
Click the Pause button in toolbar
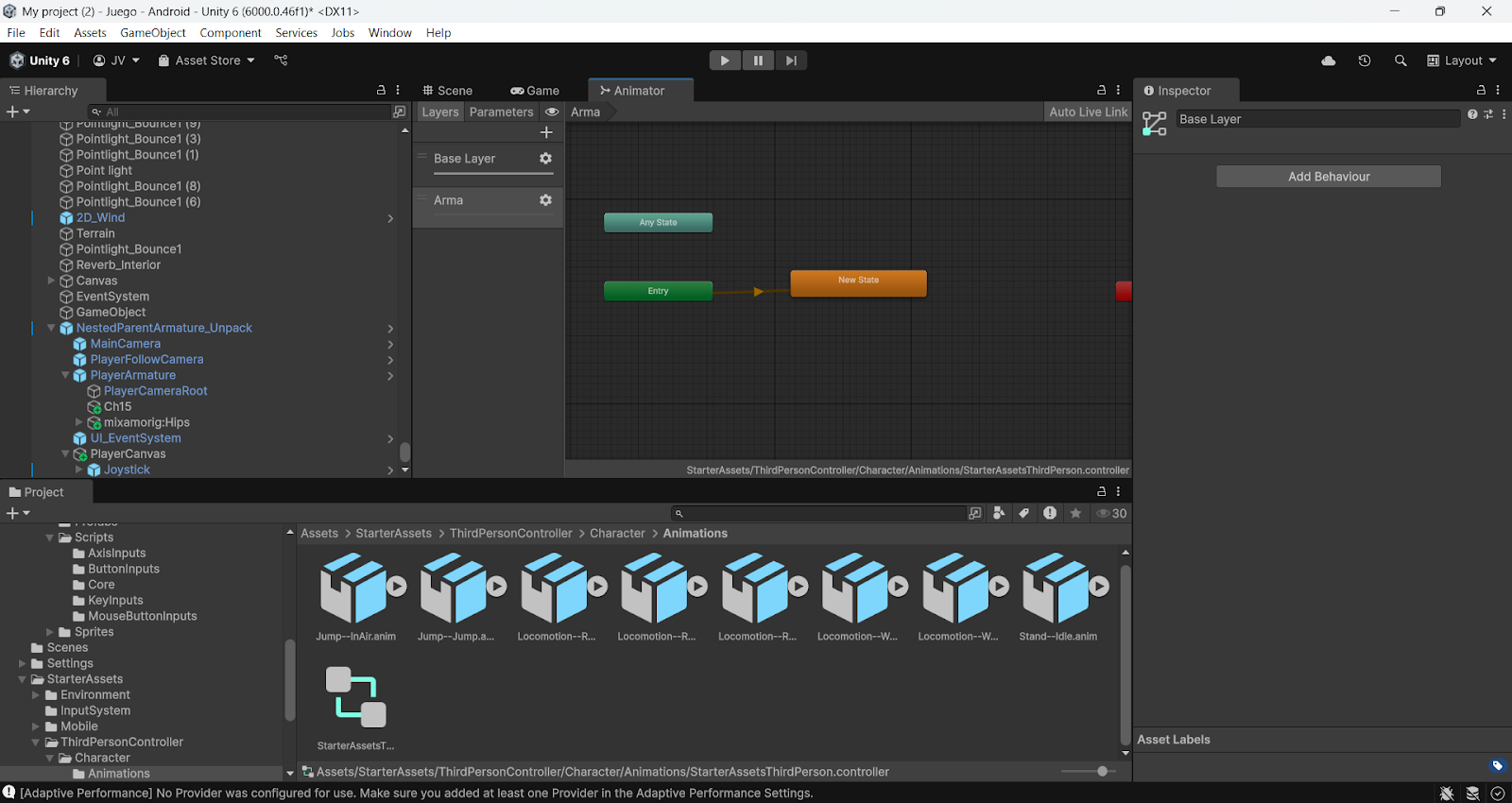pyautogui.click(x=758, y=60)
